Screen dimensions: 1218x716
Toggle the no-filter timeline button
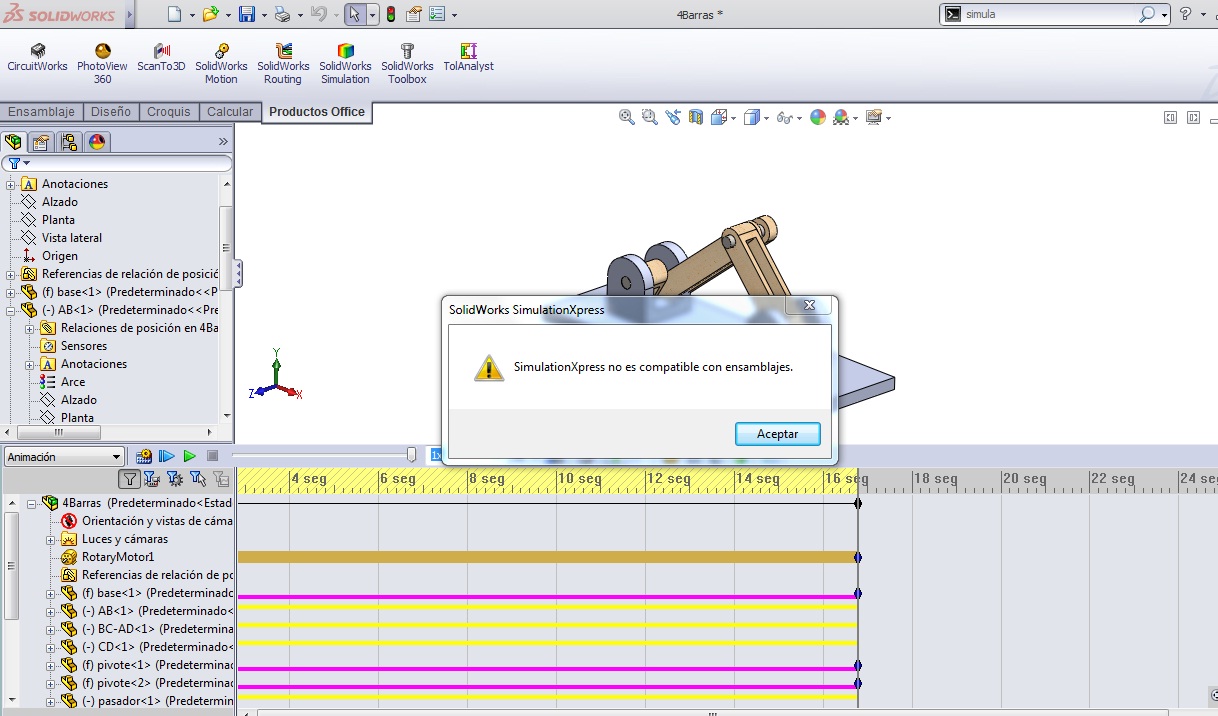(x=130, y=479)
